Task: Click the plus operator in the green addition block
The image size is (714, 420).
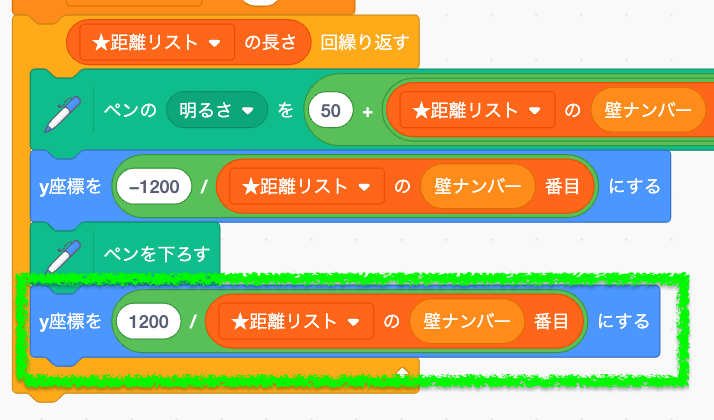Action: tap(367, 111)
